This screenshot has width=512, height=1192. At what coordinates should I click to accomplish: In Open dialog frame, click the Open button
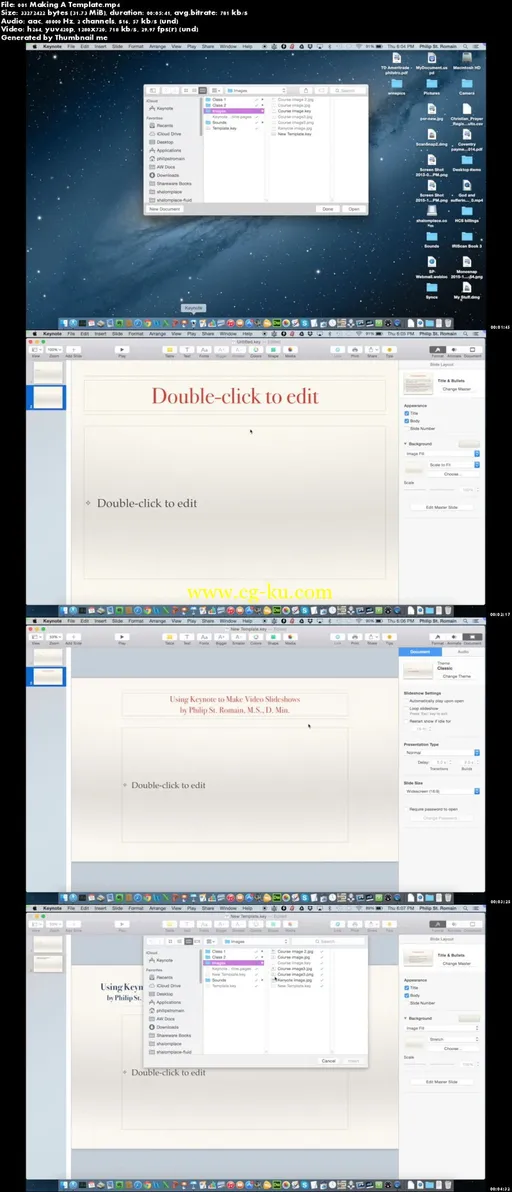353,208
